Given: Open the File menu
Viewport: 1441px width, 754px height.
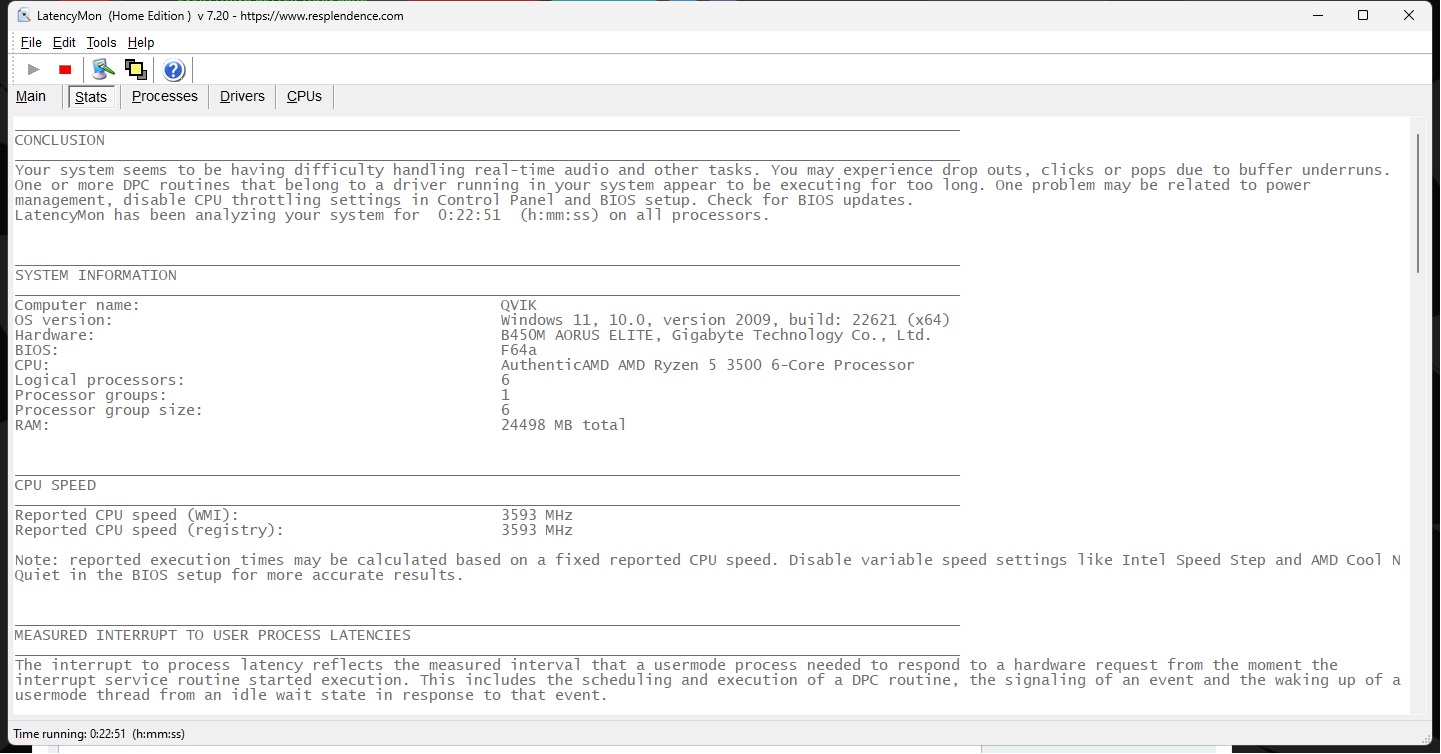Looking at the screenshot, I should tap(31, 42).
